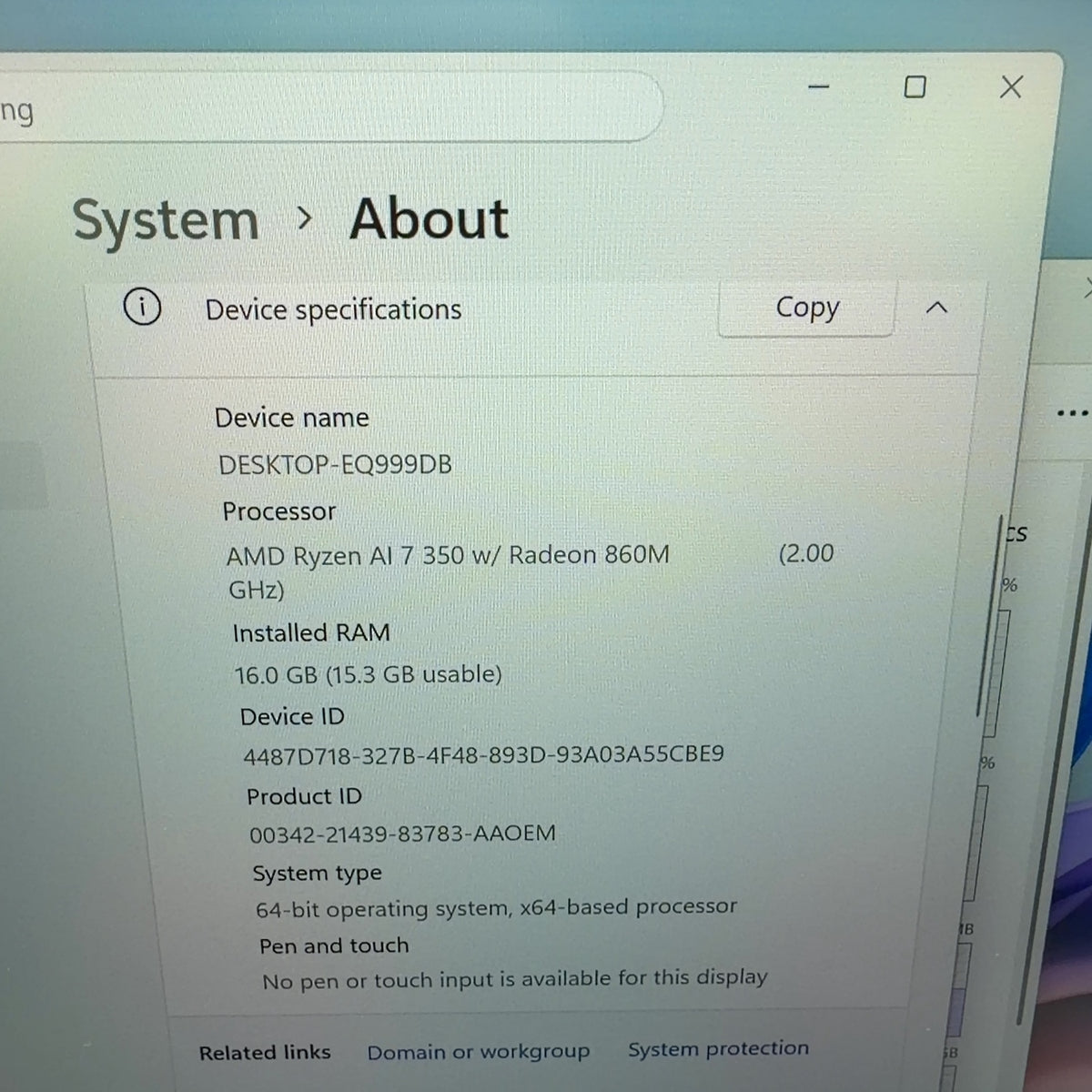Screen dimensions: 1092x1092
Task: Click the About page heading
Action: [429, 219]
